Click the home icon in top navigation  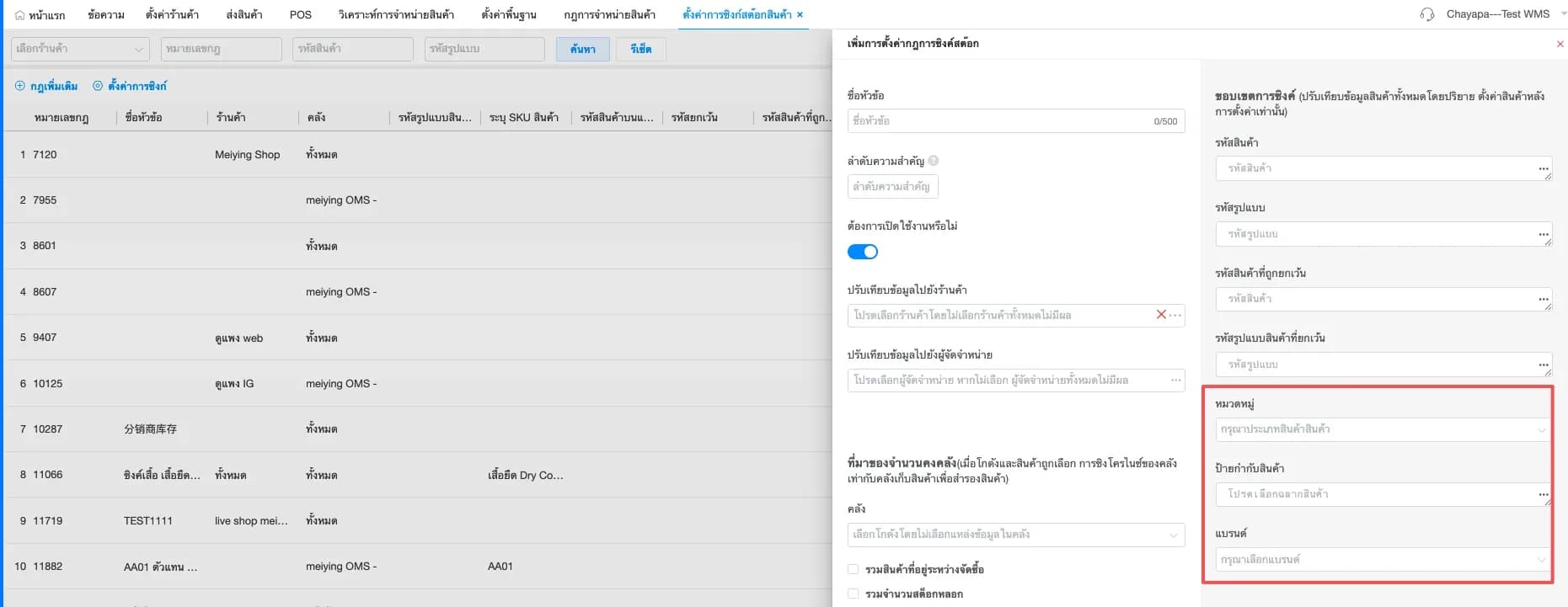[x=20, y=15]
